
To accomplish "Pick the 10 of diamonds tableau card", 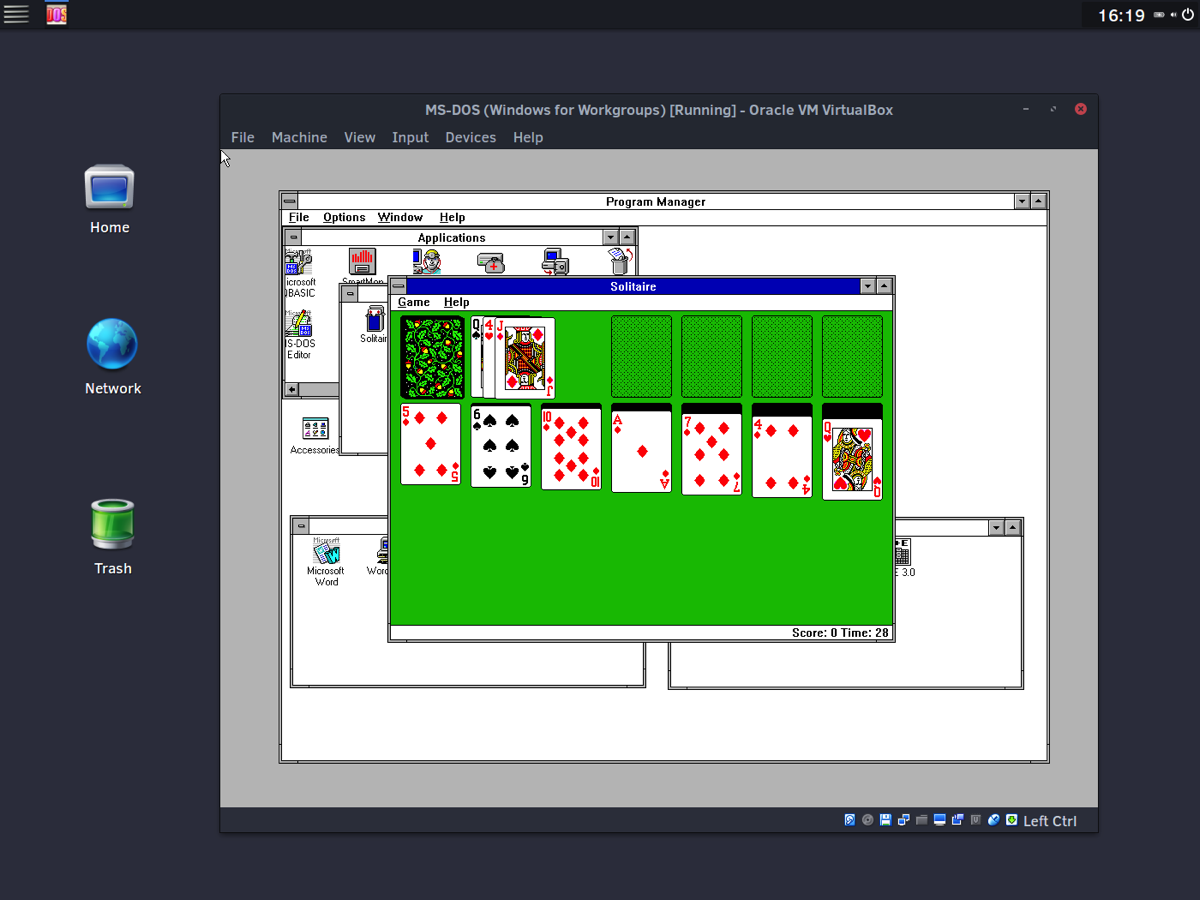I will pyautogui.click(x=571, y=449).
